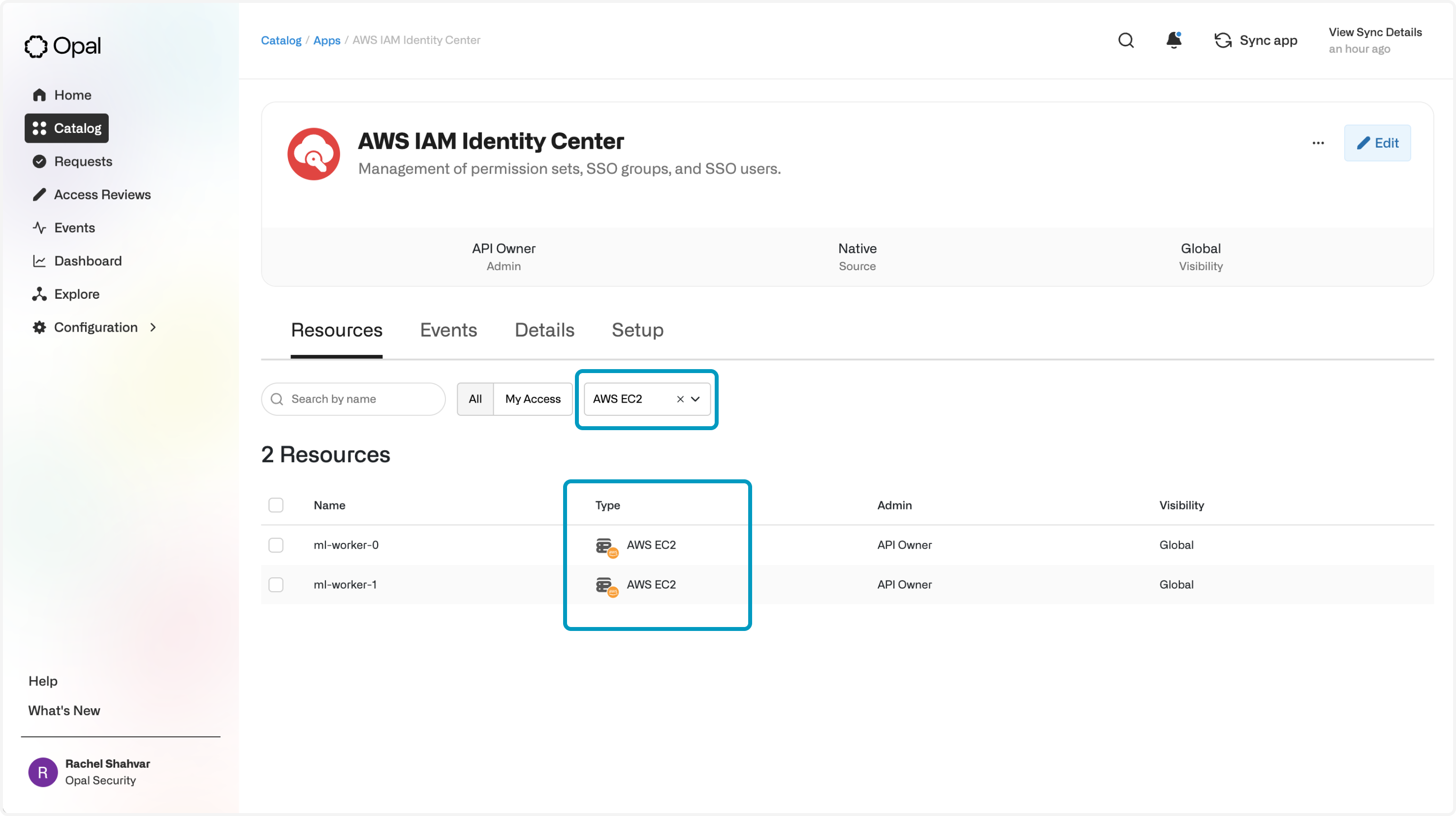Open the notifications bell
The height and width of the screenshot is (816, 1456).
tap(1173, 40)
